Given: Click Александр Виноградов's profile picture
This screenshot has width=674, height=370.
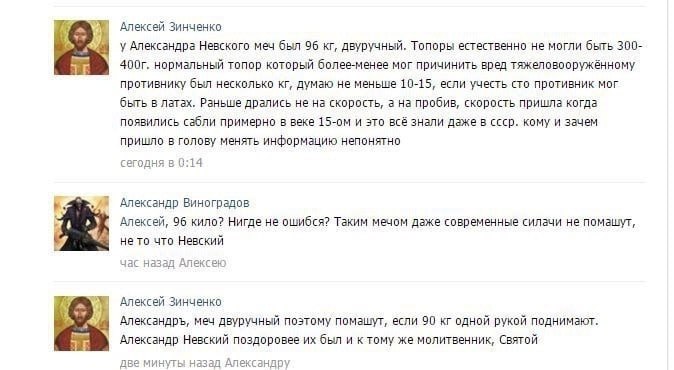Looking at the screenshot, I should point(81,223).
